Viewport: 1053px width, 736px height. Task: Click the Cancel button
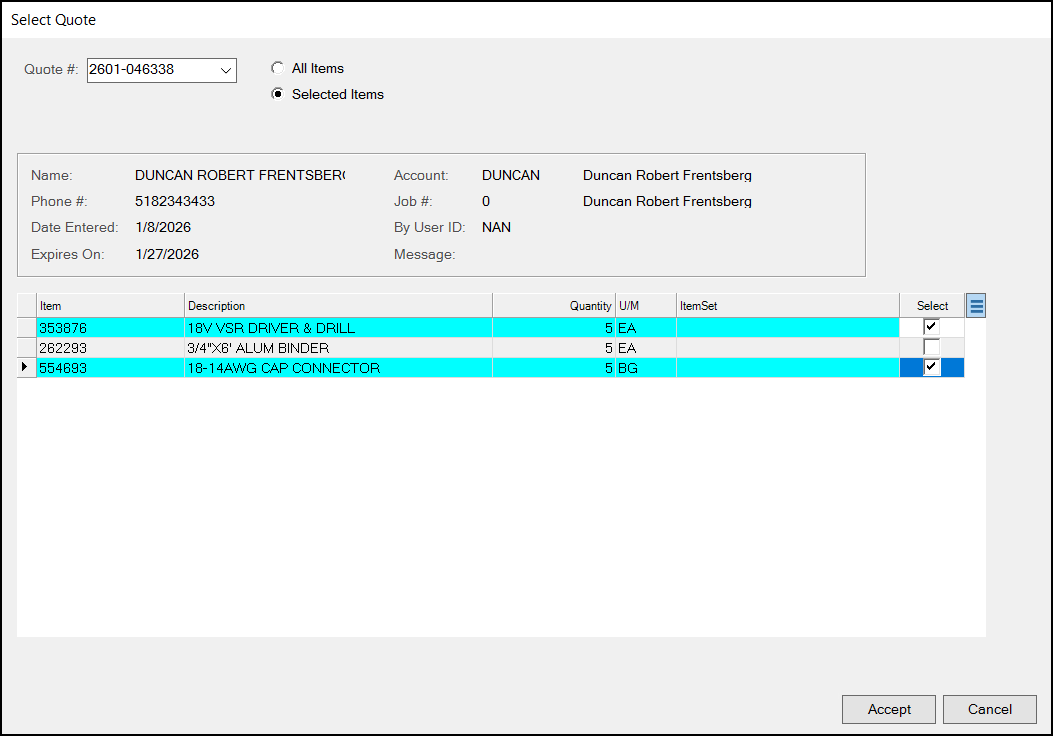pyautogui.click(x=989, y=709)
